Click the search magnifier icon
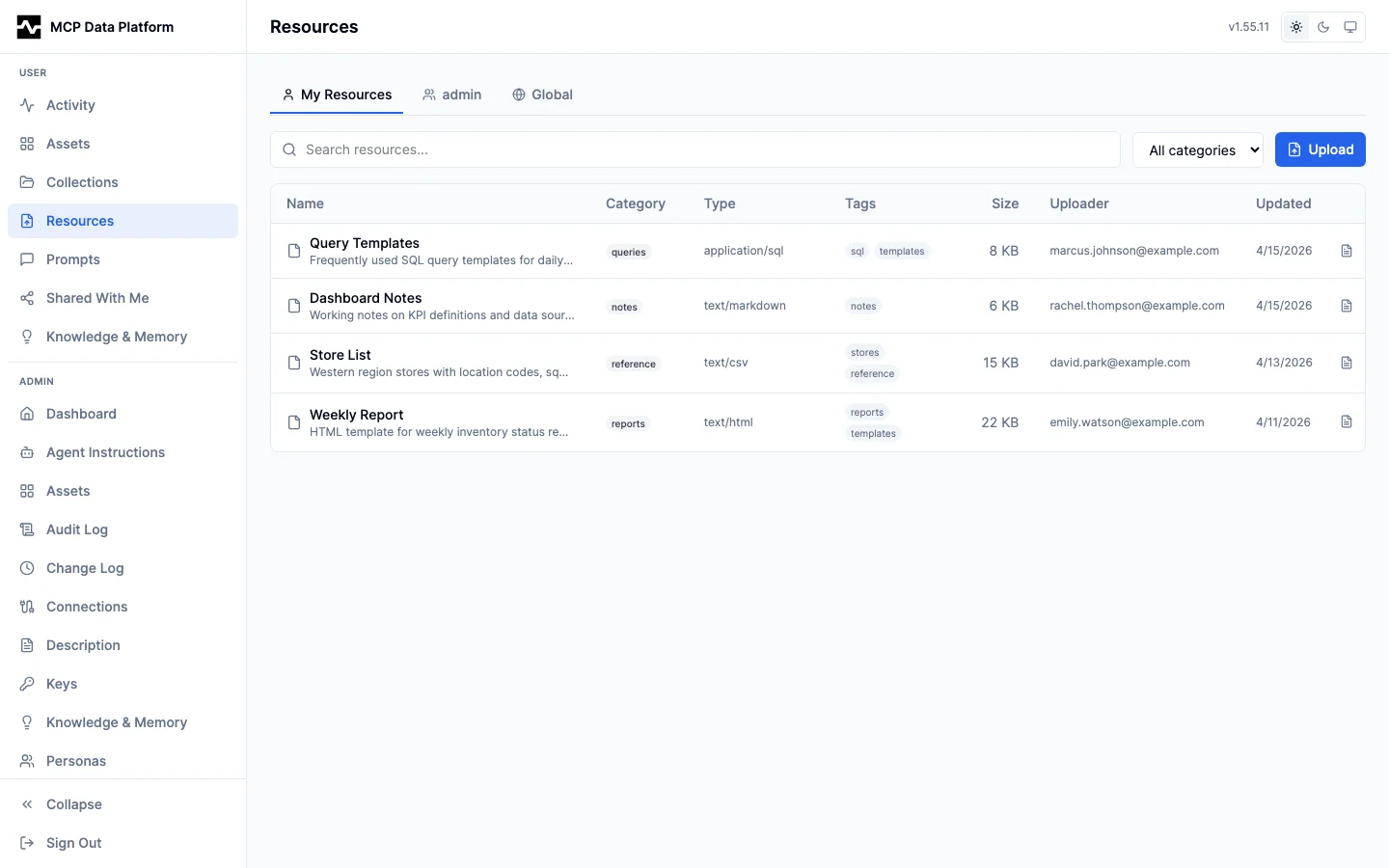Screen dimensions: 1389x868 pyautogui.click(x=289, y=149)
